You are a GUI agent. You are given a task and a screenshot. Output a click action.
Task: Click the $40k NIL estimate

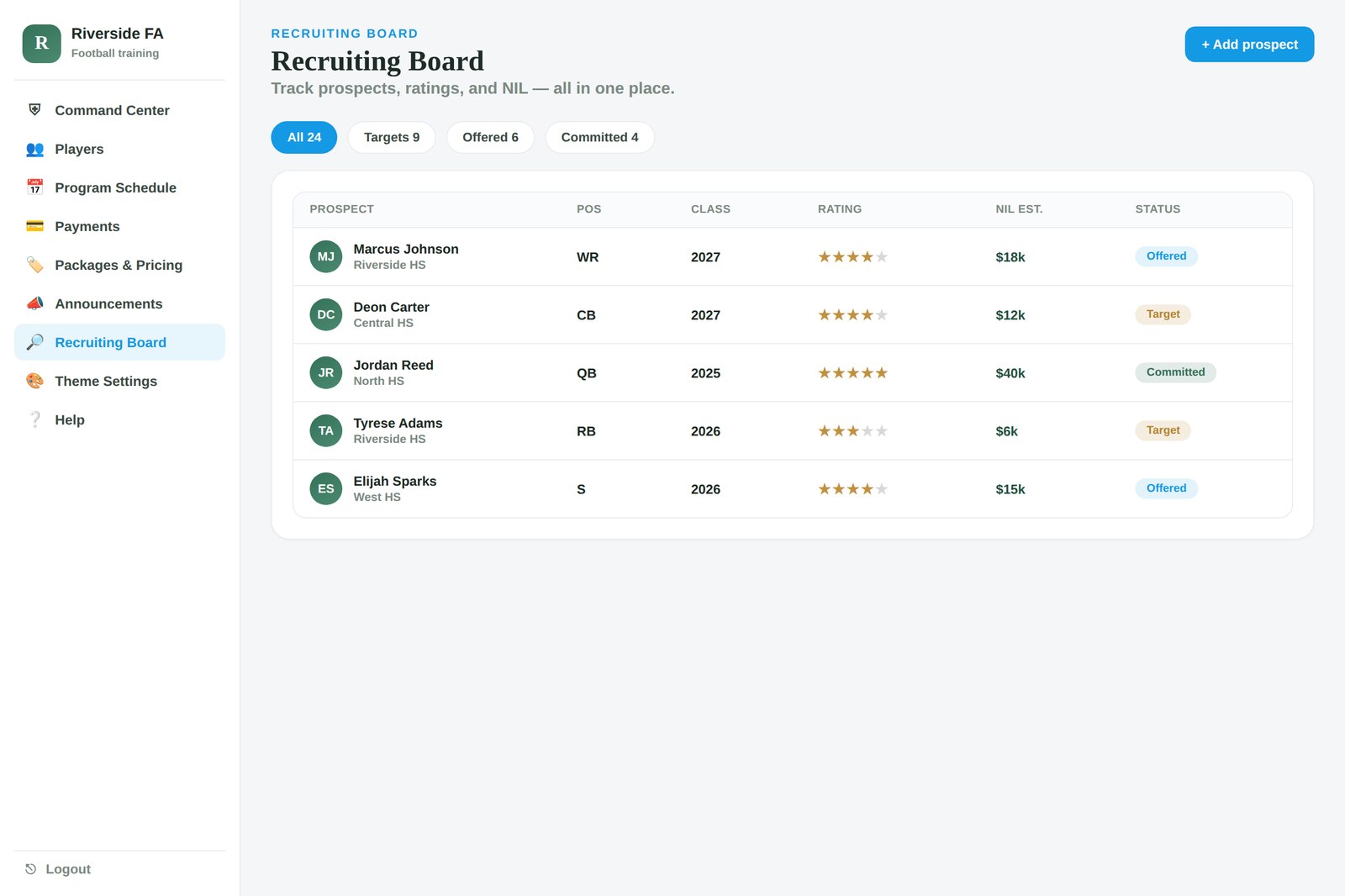coord(1010,373)
